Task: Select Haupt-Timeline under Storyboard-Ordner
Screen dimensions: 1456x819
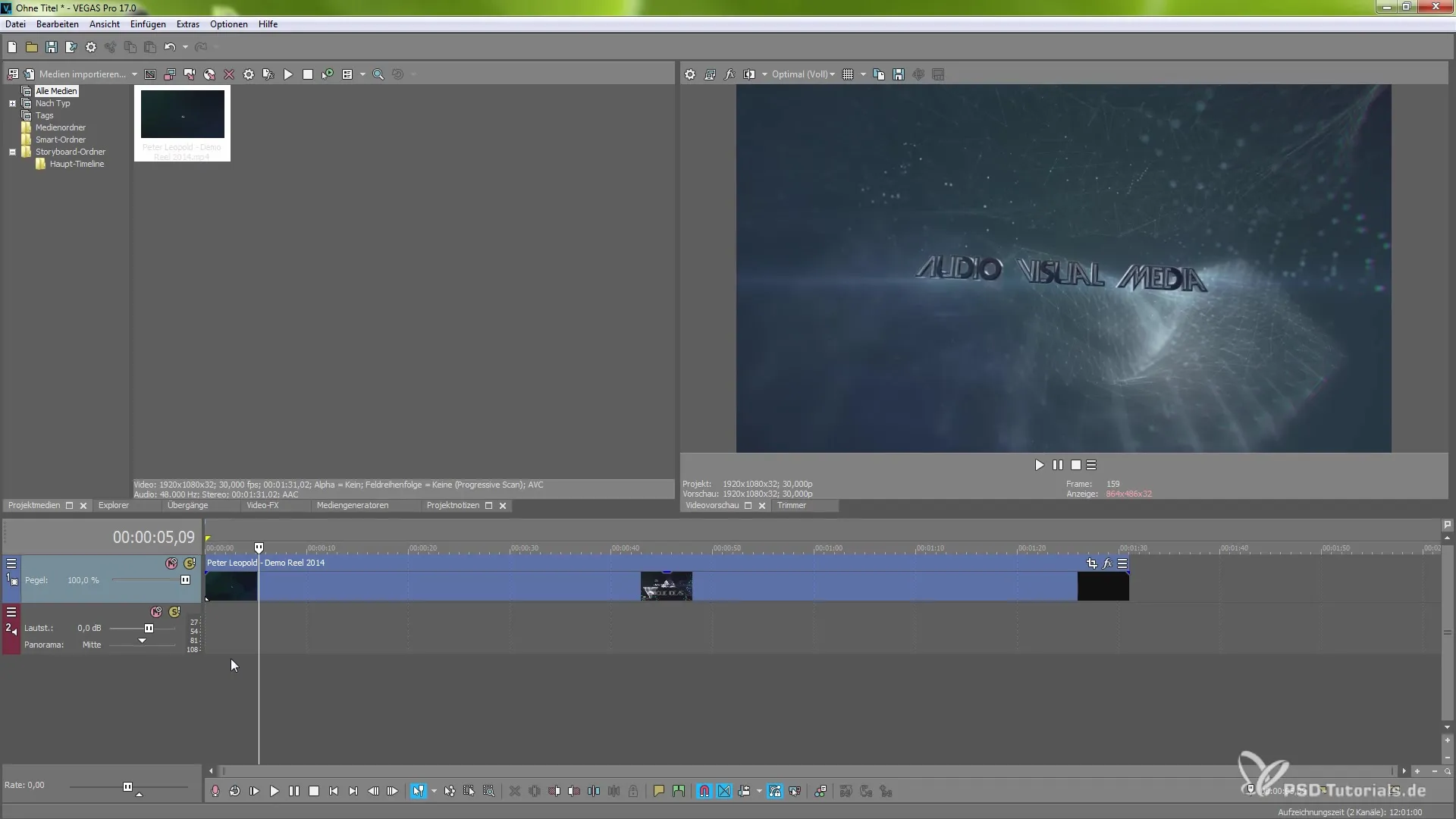Action: click(x=77, y=164)
